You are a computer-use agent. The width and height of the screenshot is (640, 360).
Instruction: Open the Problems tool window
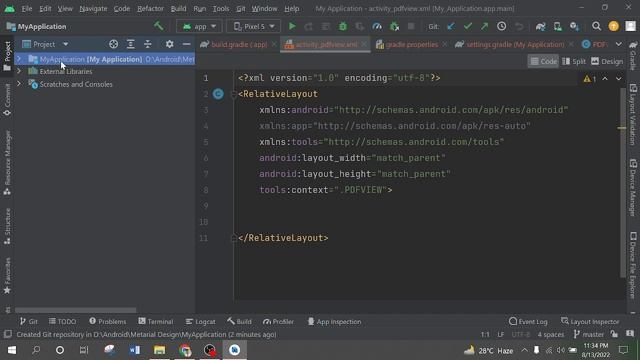tap(107, 322)
